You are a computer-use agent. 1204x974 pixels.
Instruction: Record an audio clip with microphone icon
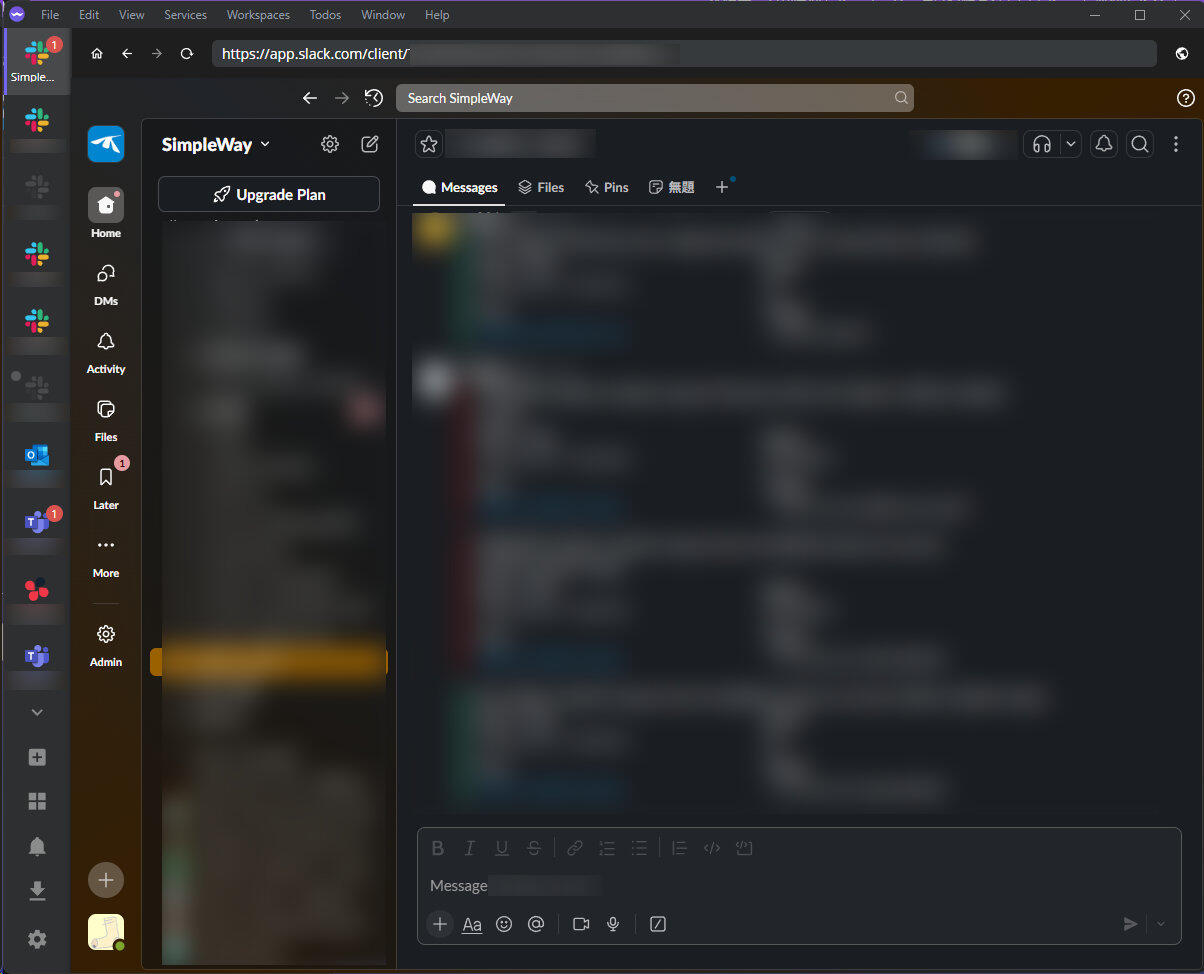(613, 924)
